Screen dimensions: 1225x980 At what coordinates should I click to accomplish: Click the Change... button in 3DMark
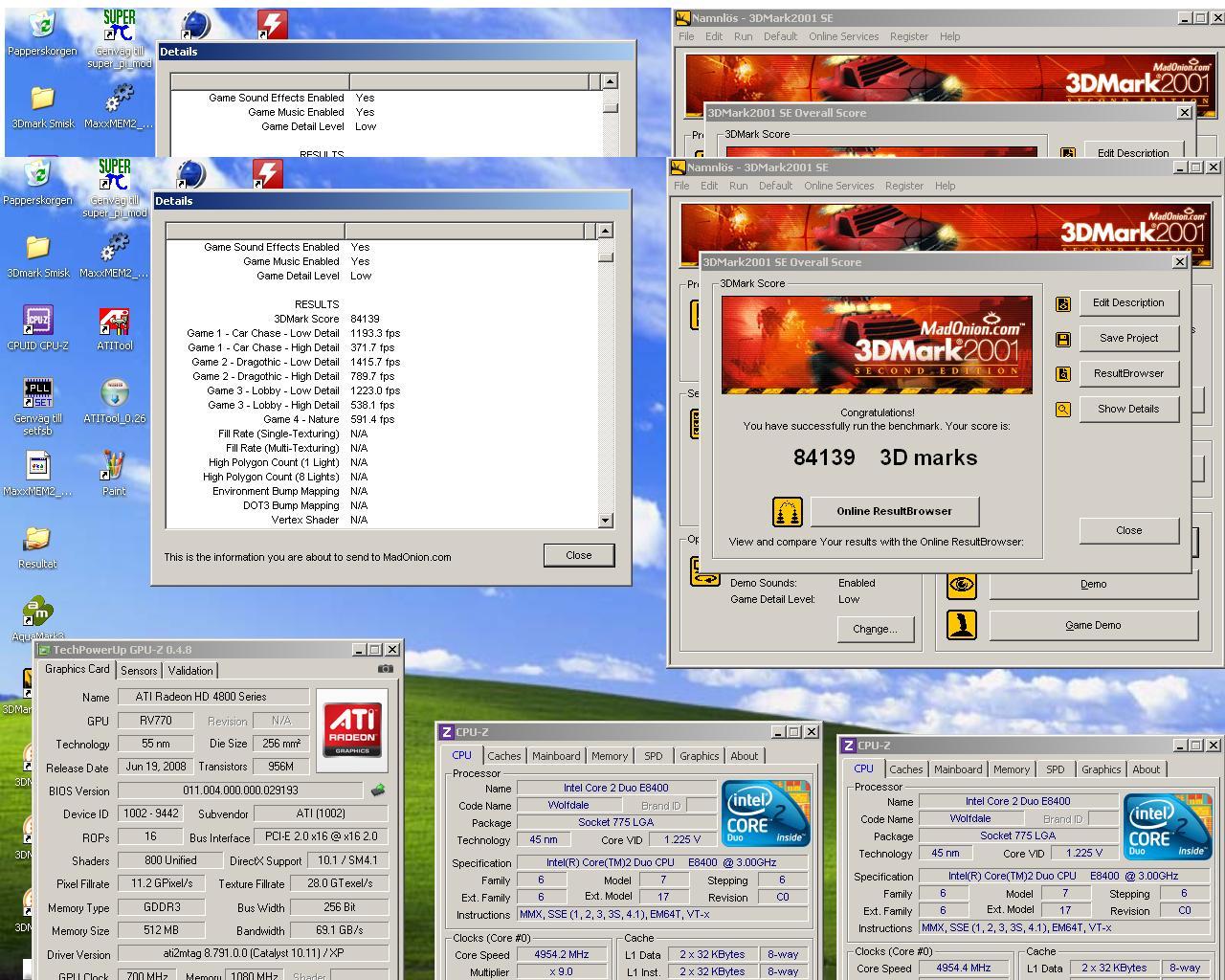point(875,629)
